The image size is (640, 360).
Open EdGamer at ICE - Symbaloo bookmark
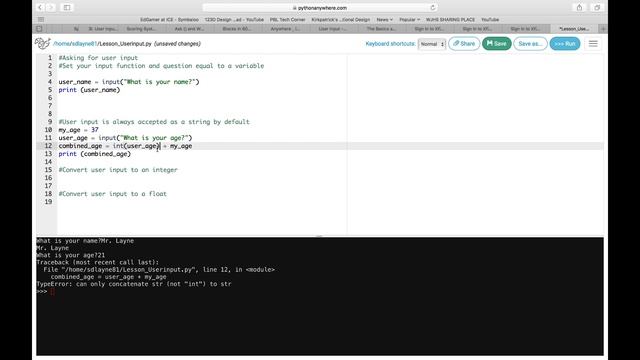tap(169, 20)
